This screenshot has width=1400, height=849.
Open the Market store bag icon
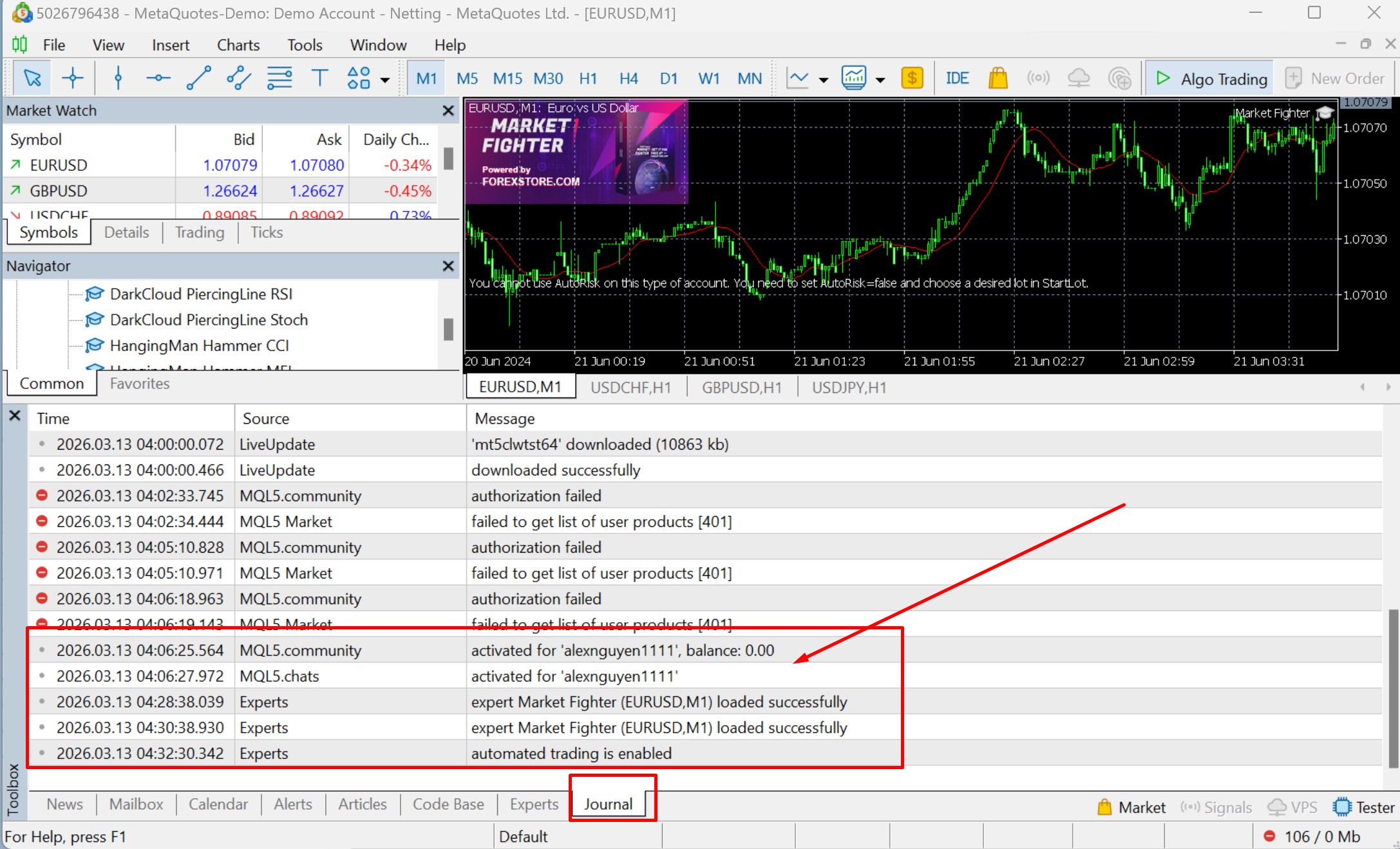pos(998,77)
